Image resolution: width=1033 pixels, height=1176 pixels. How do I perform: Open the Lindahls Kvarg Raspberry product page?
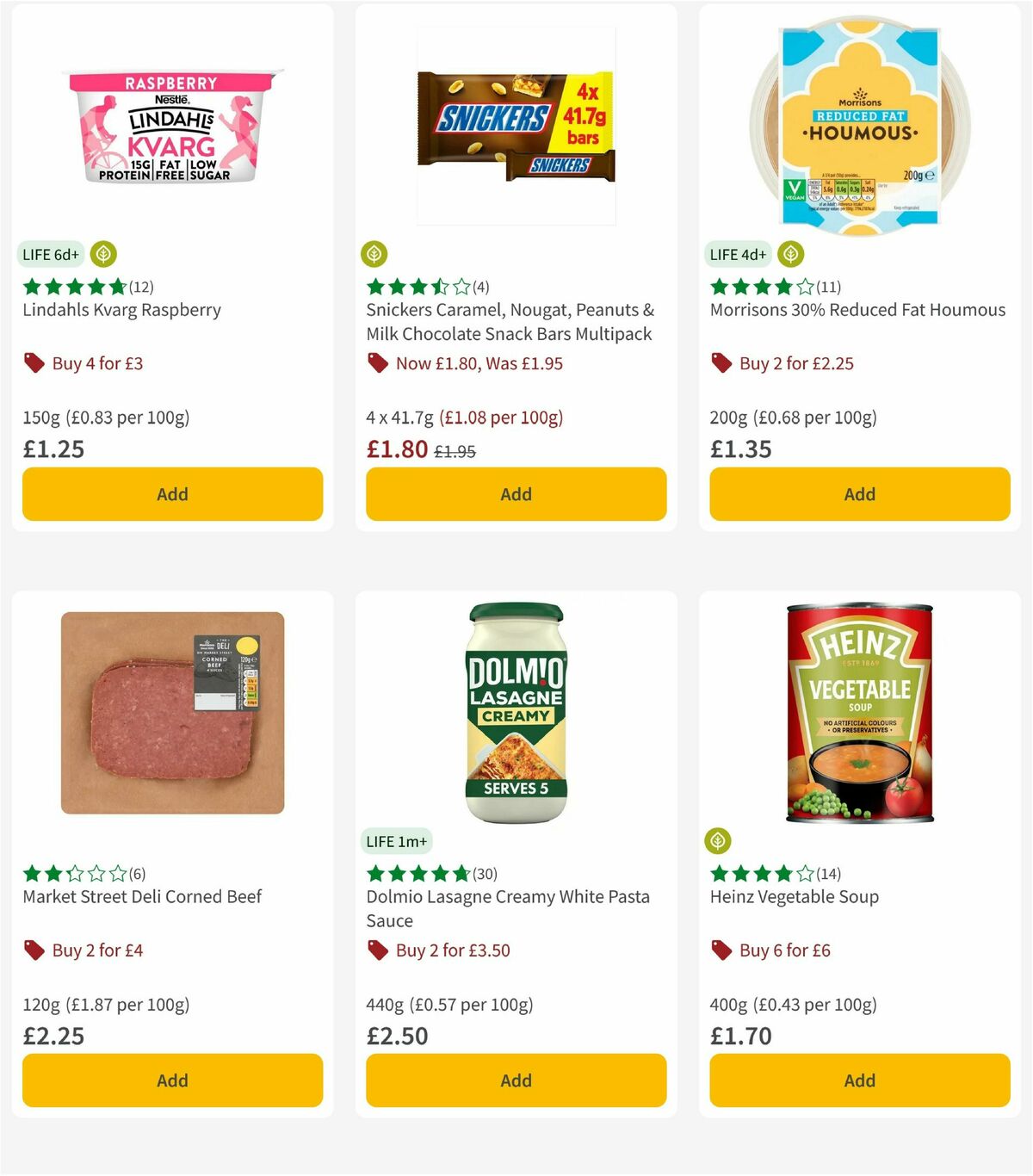121,310
